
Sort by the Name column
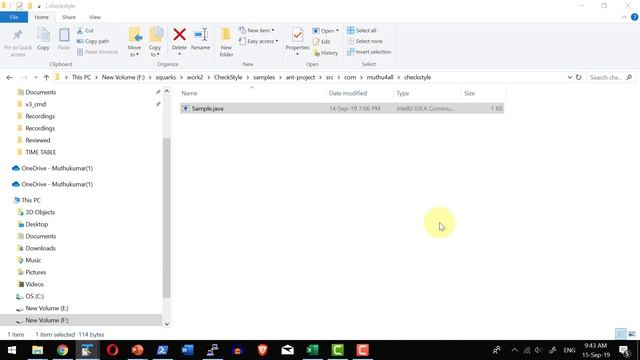coord(252,93)
